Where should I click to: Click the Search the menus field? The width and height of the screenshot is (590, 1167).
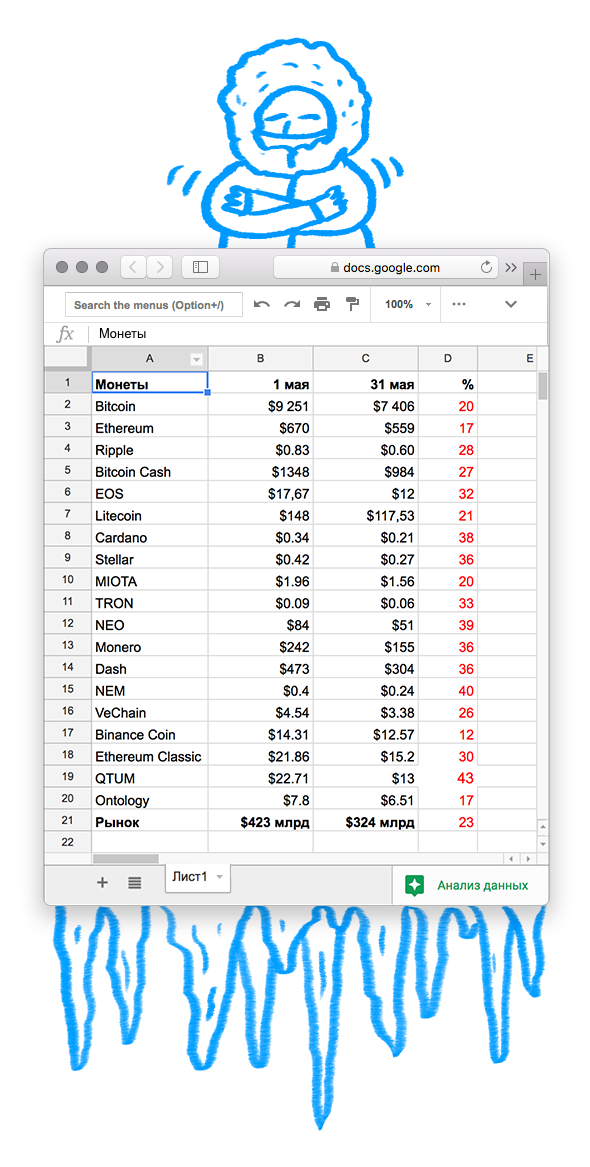pyautogui.click(x=154, y=305)
